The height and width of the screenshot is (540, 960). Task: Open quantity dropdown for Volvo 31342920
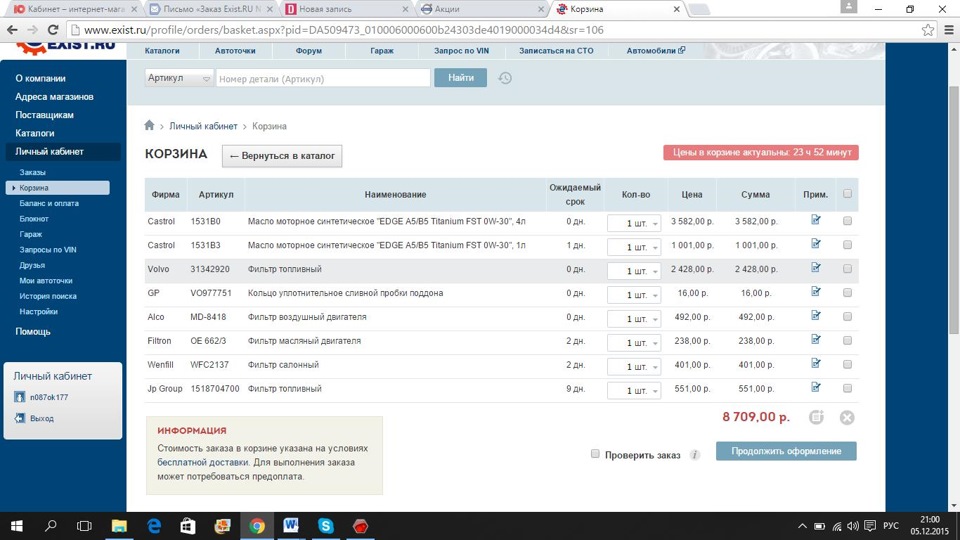pos(634,271)
